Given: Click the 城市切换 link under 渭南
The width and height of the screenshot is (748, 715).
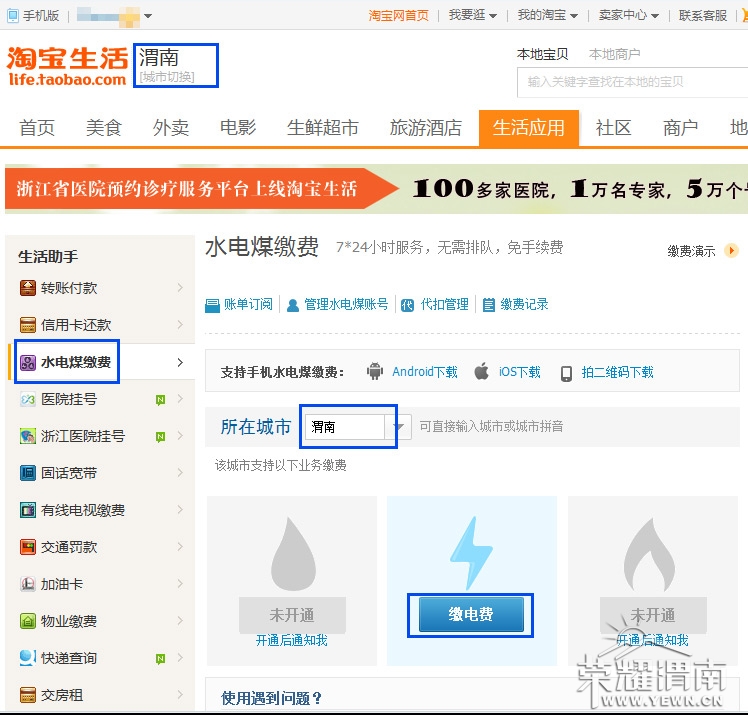Looking at the screenshot, I should (x=167, y=77).
